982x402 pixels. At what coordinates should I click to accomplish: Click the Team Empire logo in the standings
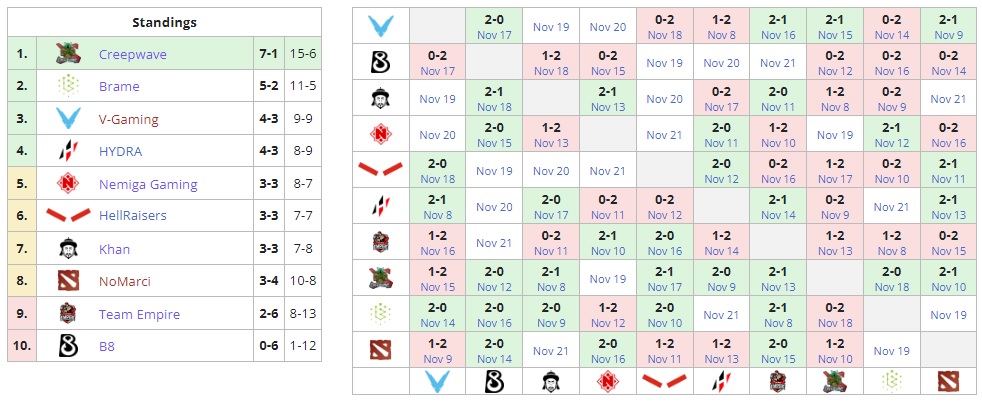[x=68, y=314]
